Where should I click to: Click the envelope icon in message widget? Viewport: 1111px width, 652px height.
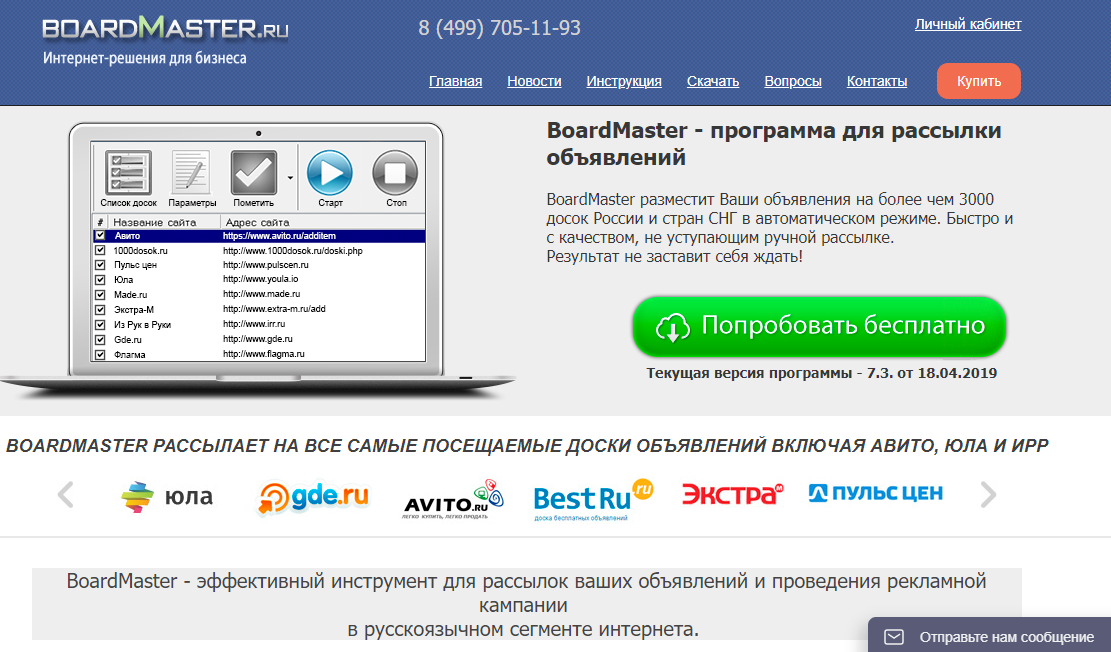pos(894,637)
